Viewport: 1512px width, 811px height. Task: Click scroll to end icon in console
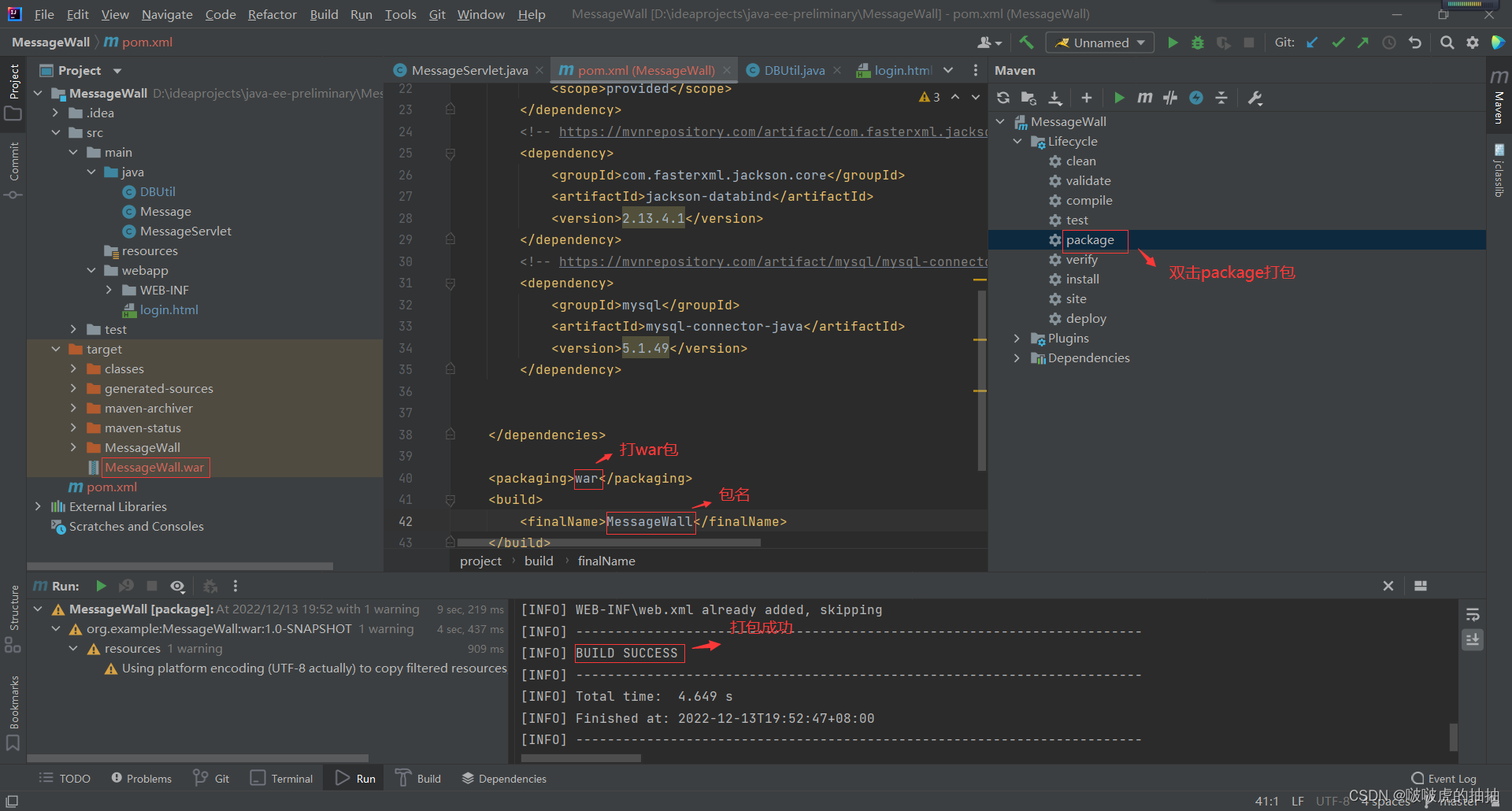pos(1473,640)
